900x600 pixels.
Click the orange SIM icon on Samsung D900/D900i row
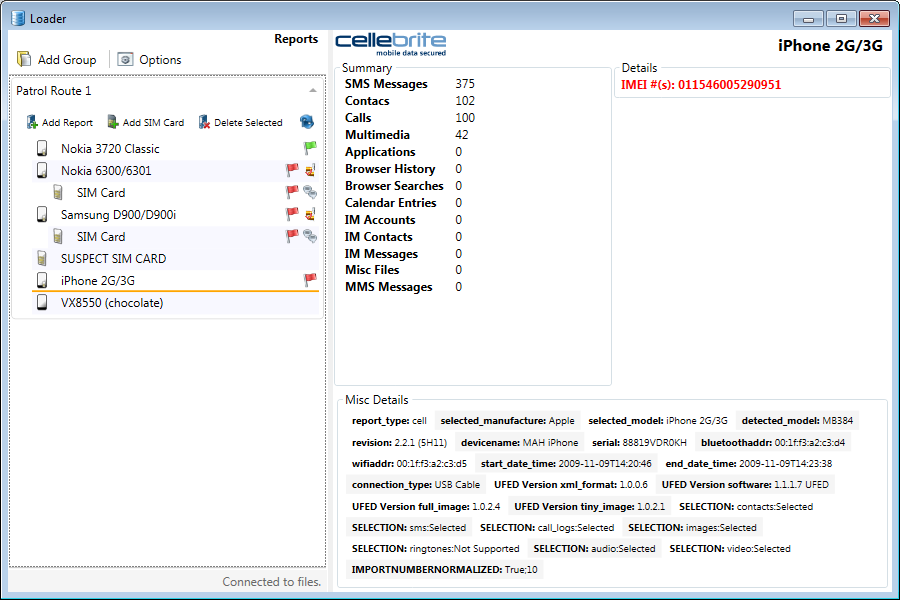click(x=310, y=214)
